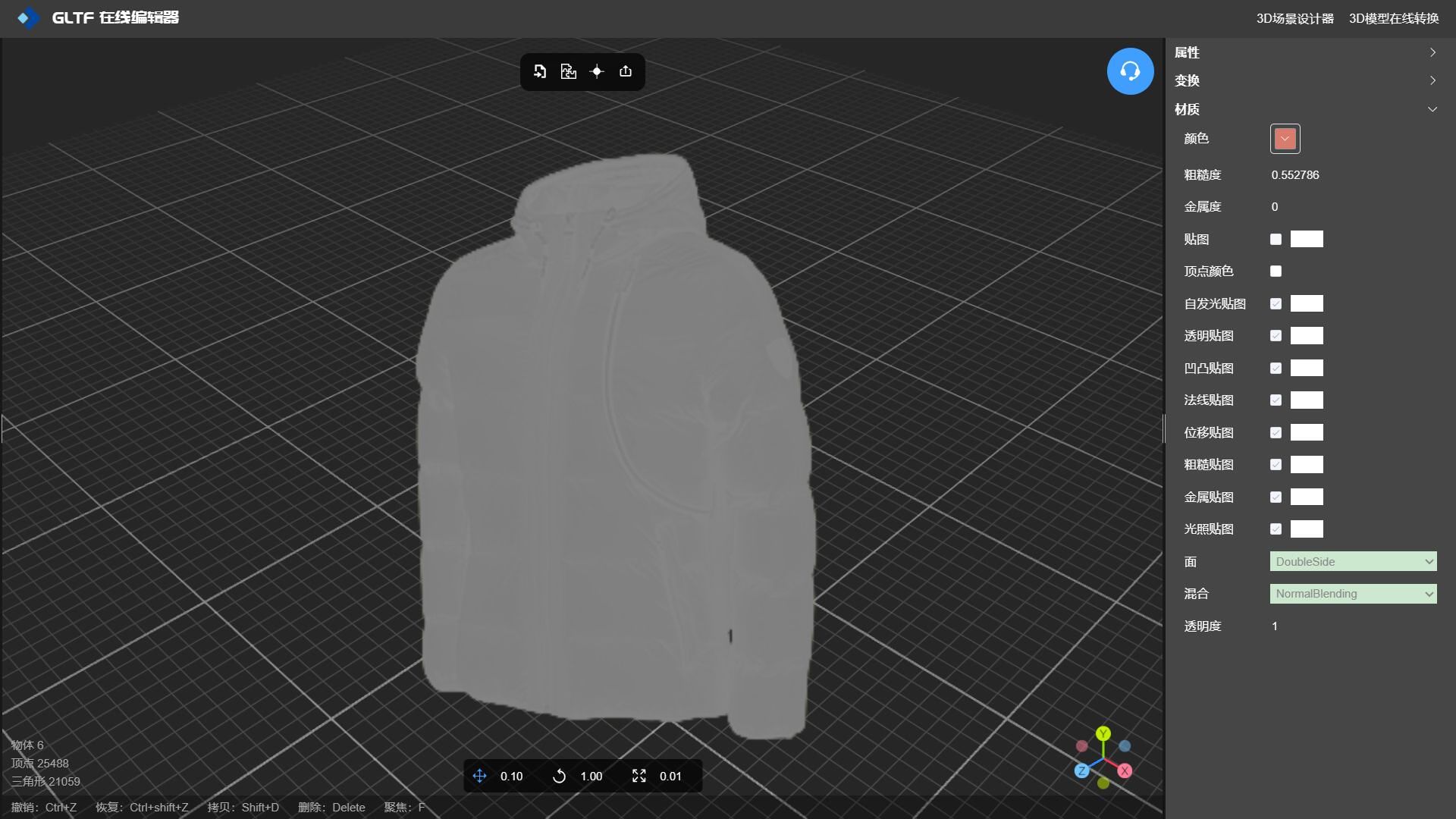Image resolution: width=1456 pixels, height=819 pixels.
Task: Click the GLTF editor logo icon
Action: (x=28, y=17)
